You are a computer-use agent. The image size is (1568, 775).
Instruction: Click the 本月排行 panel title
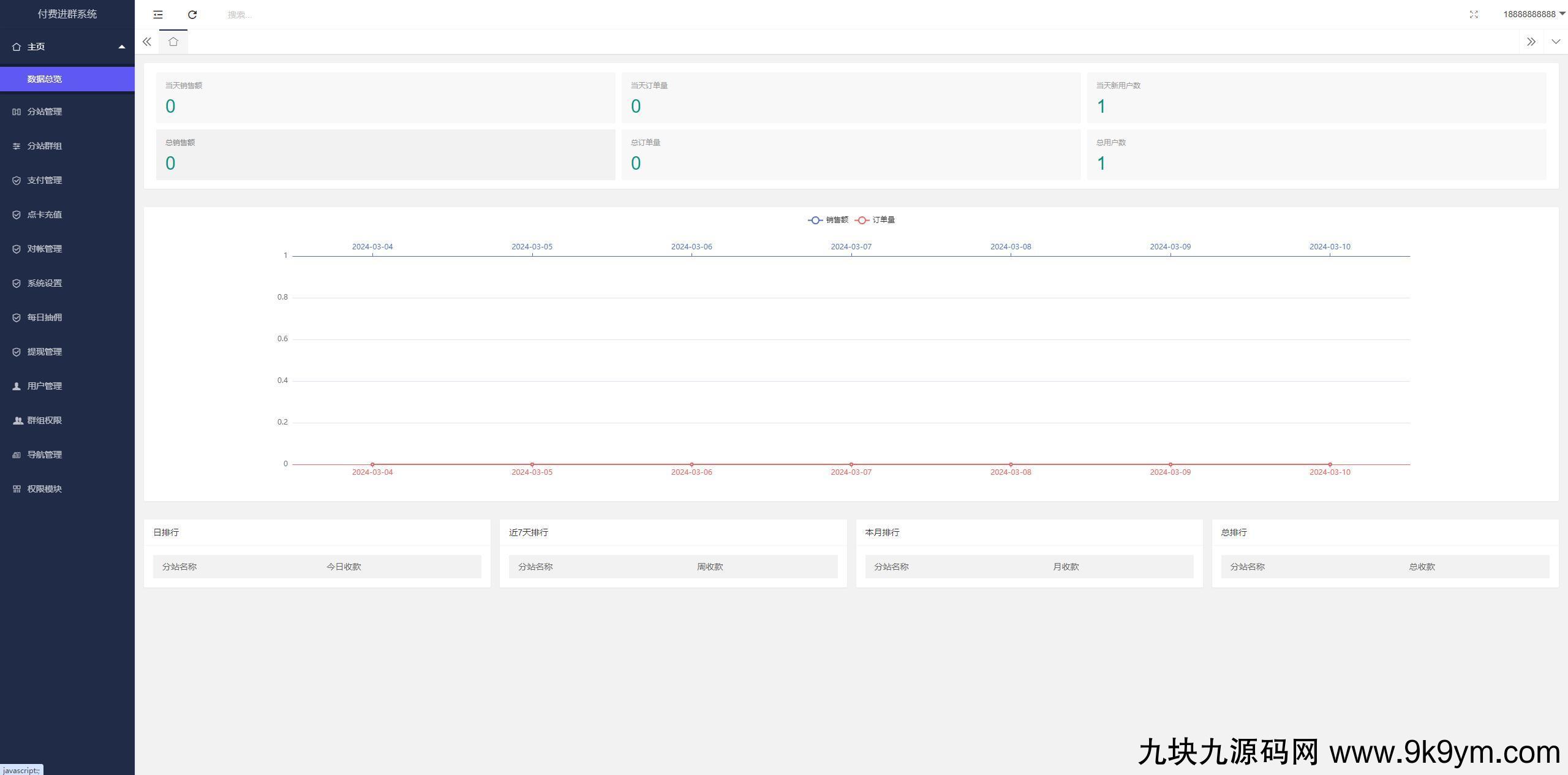click(882, 532)
